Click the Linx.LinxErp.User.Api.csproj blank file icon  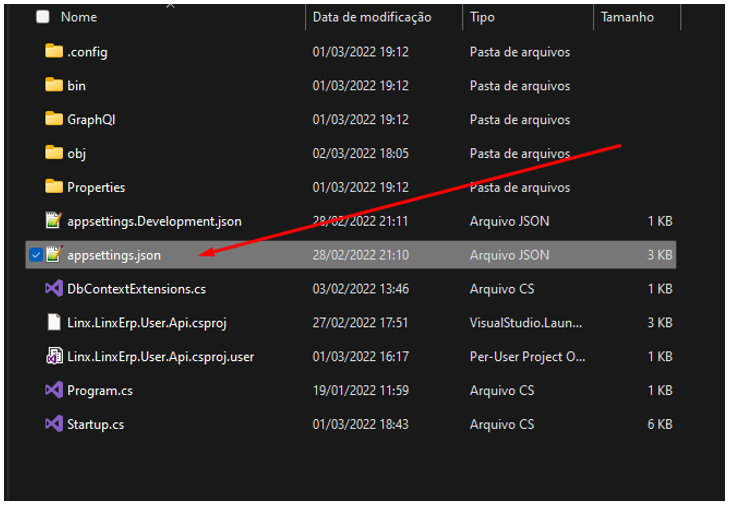(x=54, y=323)
